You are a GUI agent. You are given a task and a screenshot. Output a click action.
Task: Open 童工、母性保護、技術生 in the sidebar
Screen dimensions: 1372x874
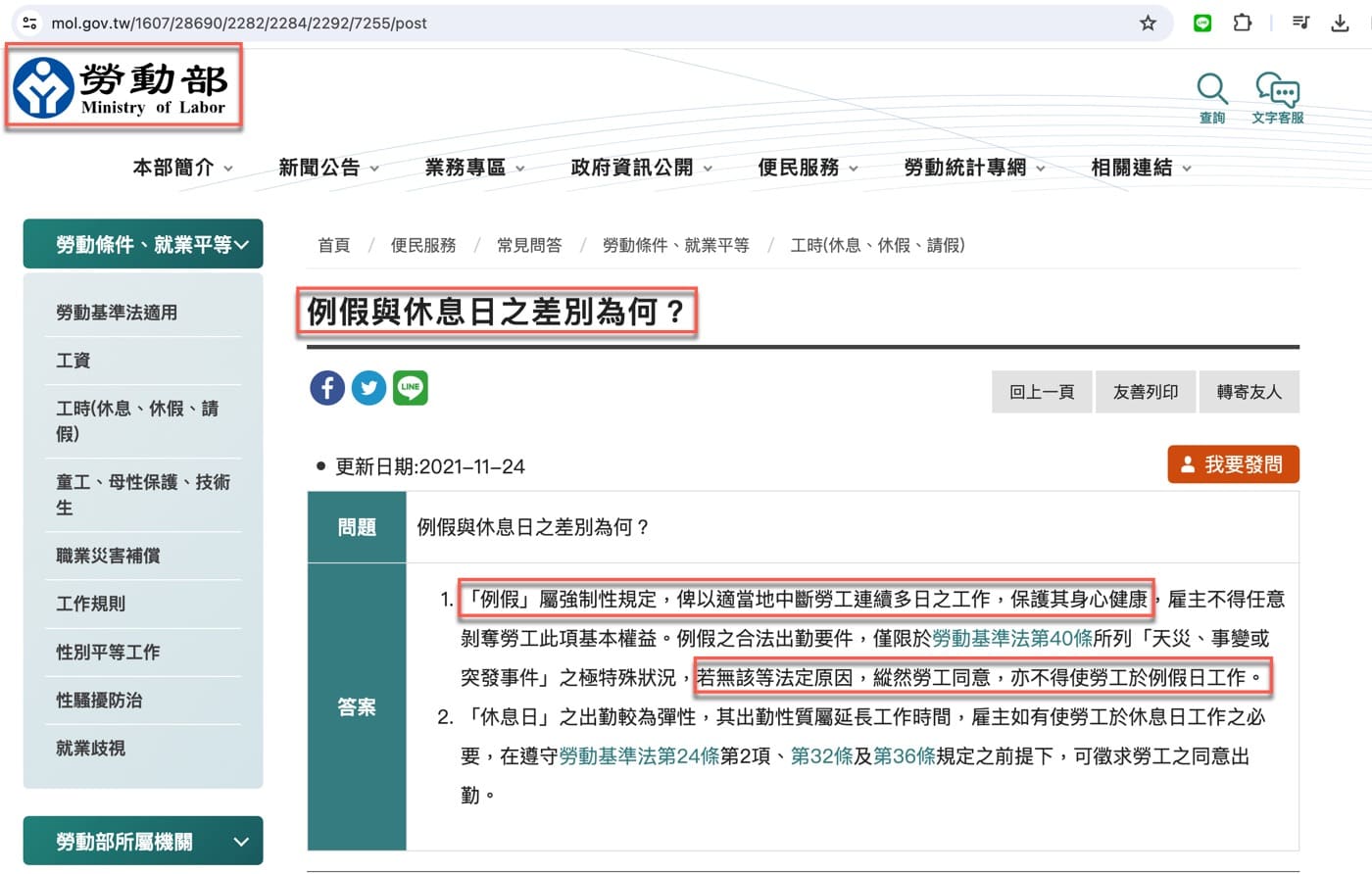point(143,495)
